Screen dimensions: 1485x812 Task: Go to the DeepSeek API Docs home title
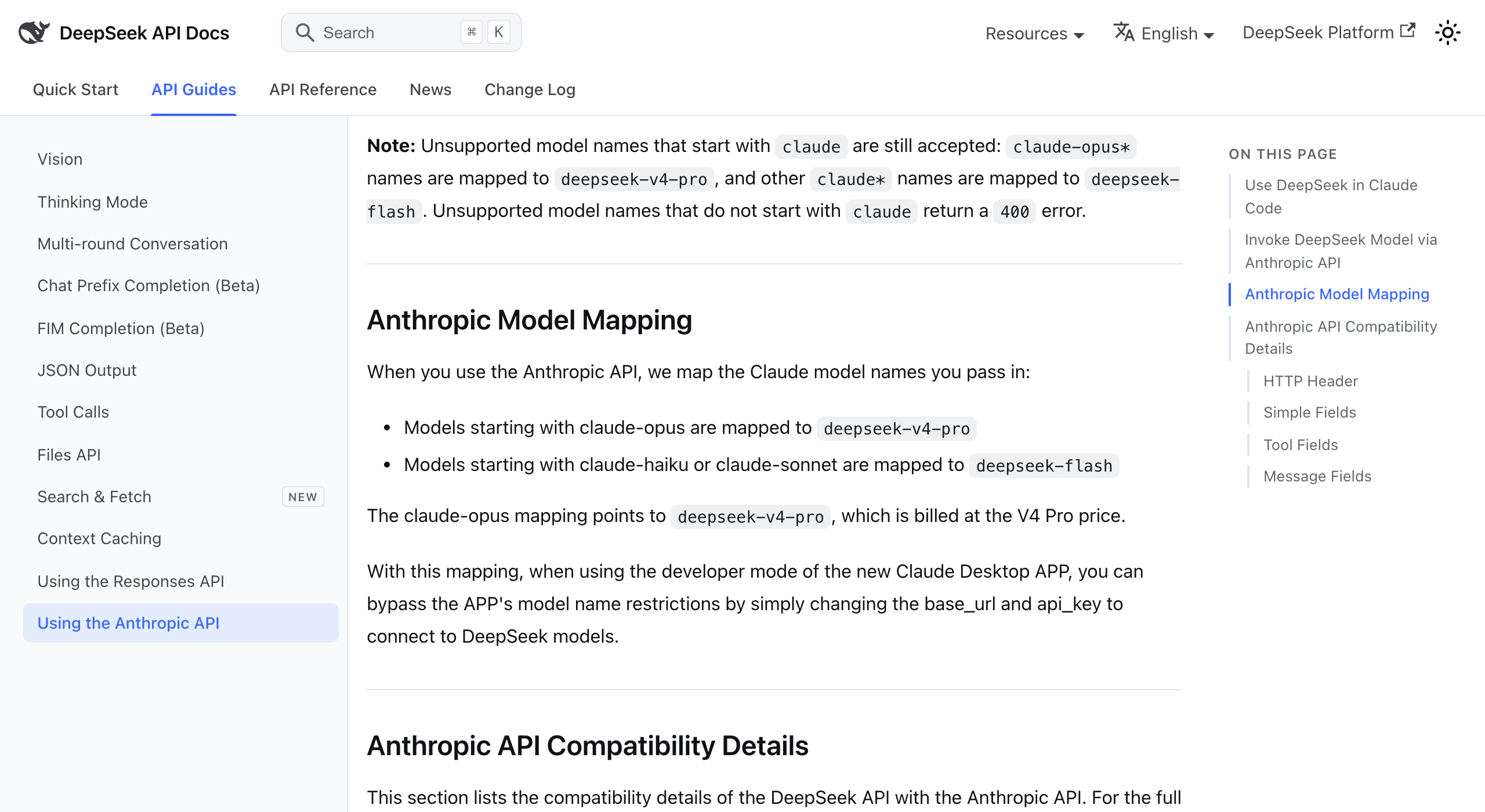(144, 33)
